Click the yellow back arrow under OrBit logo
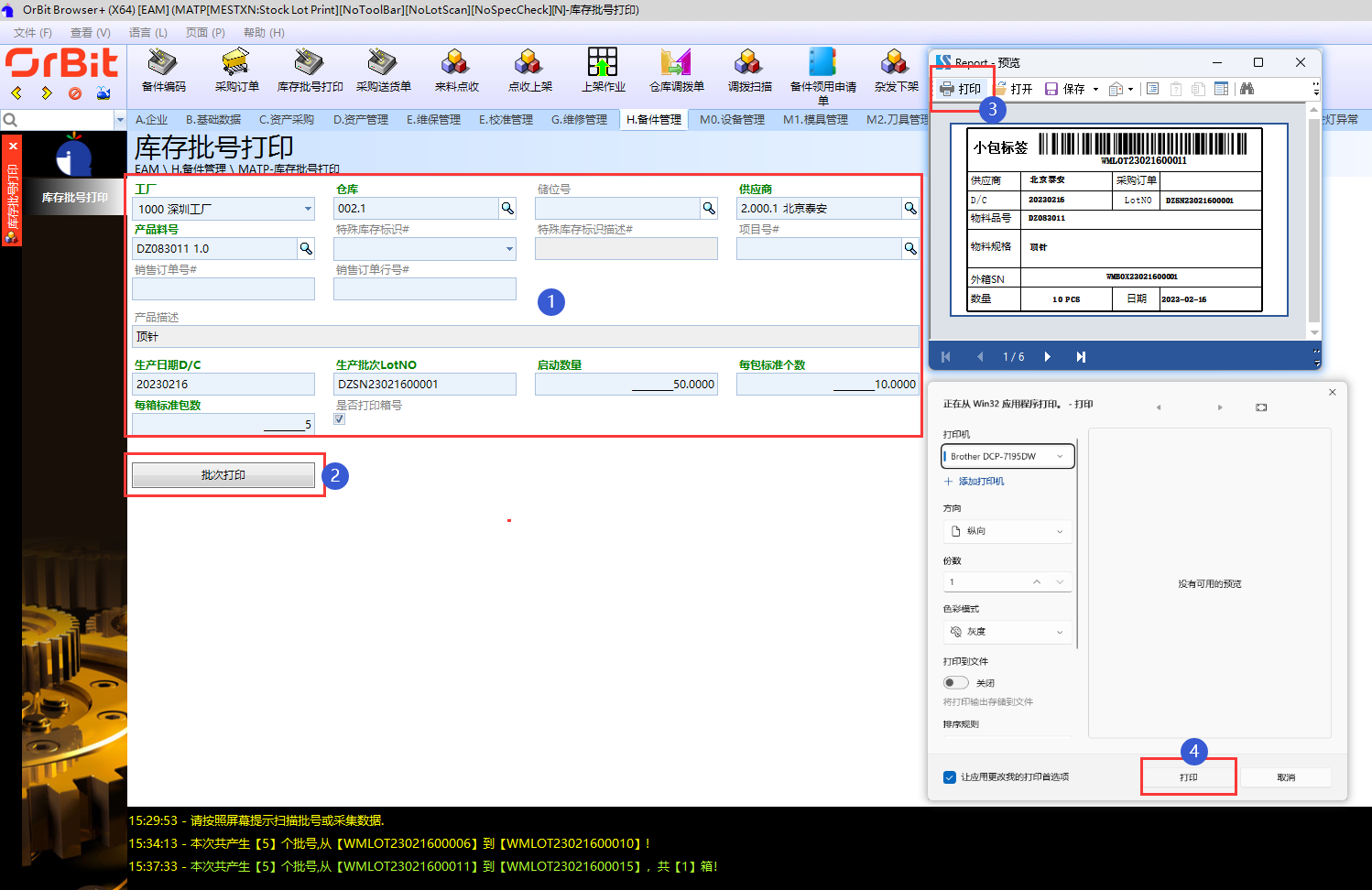 tap(16, 93)
